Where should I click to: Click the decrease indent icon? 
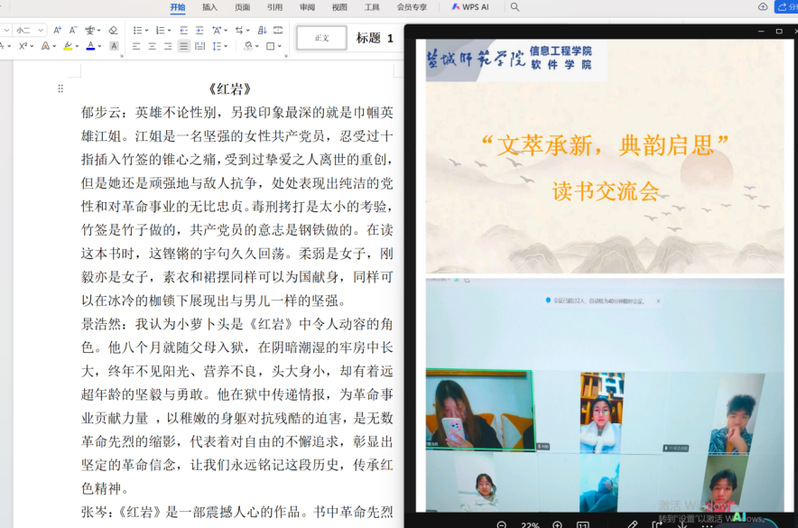pyautogui.click(x=183, y=30)
